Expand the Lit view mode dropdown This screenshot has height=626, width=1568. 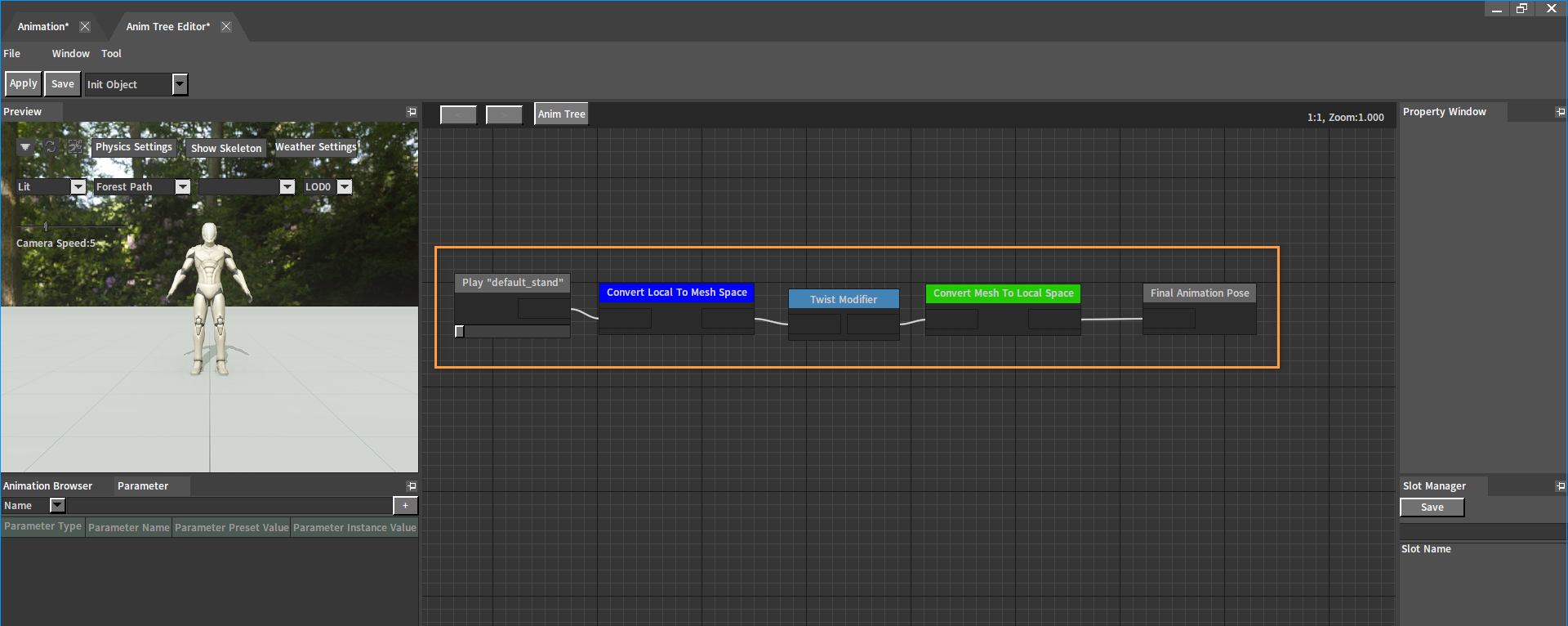pyautogui.click(x=78, y=187)
